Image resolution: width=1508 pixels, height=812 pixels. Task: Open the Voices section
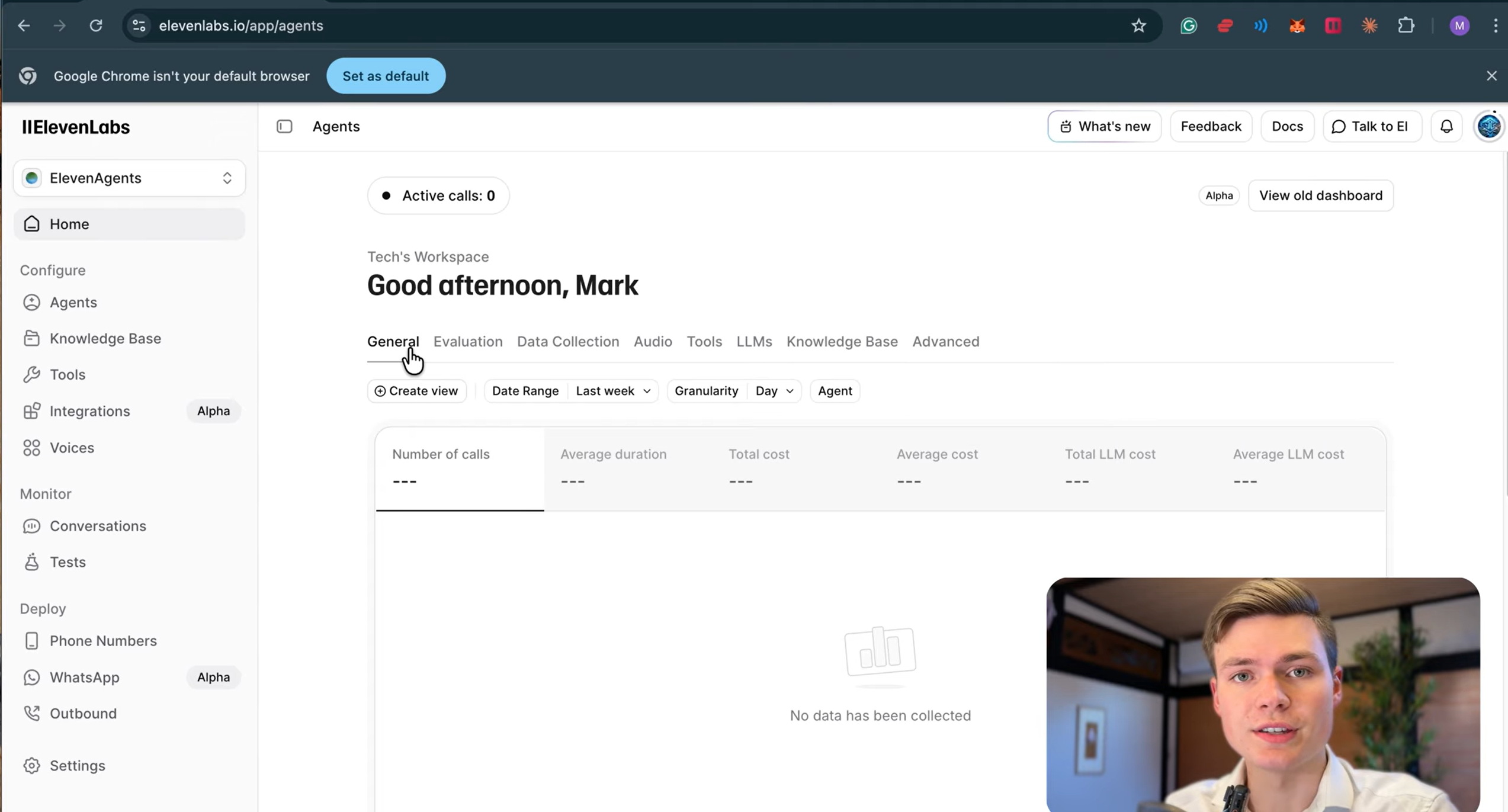[x=72, y=448]
